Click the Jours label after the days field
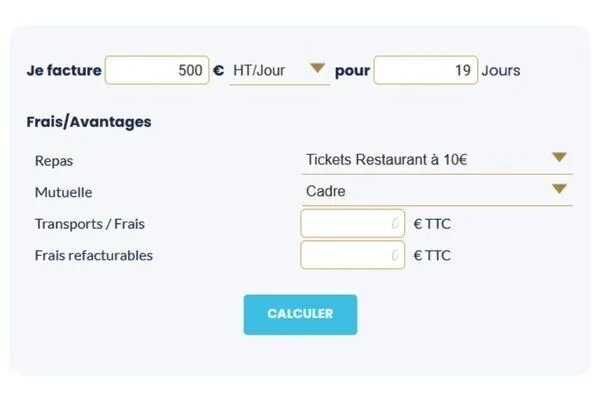Screen dimensions: 600x400 pos(501,71)
